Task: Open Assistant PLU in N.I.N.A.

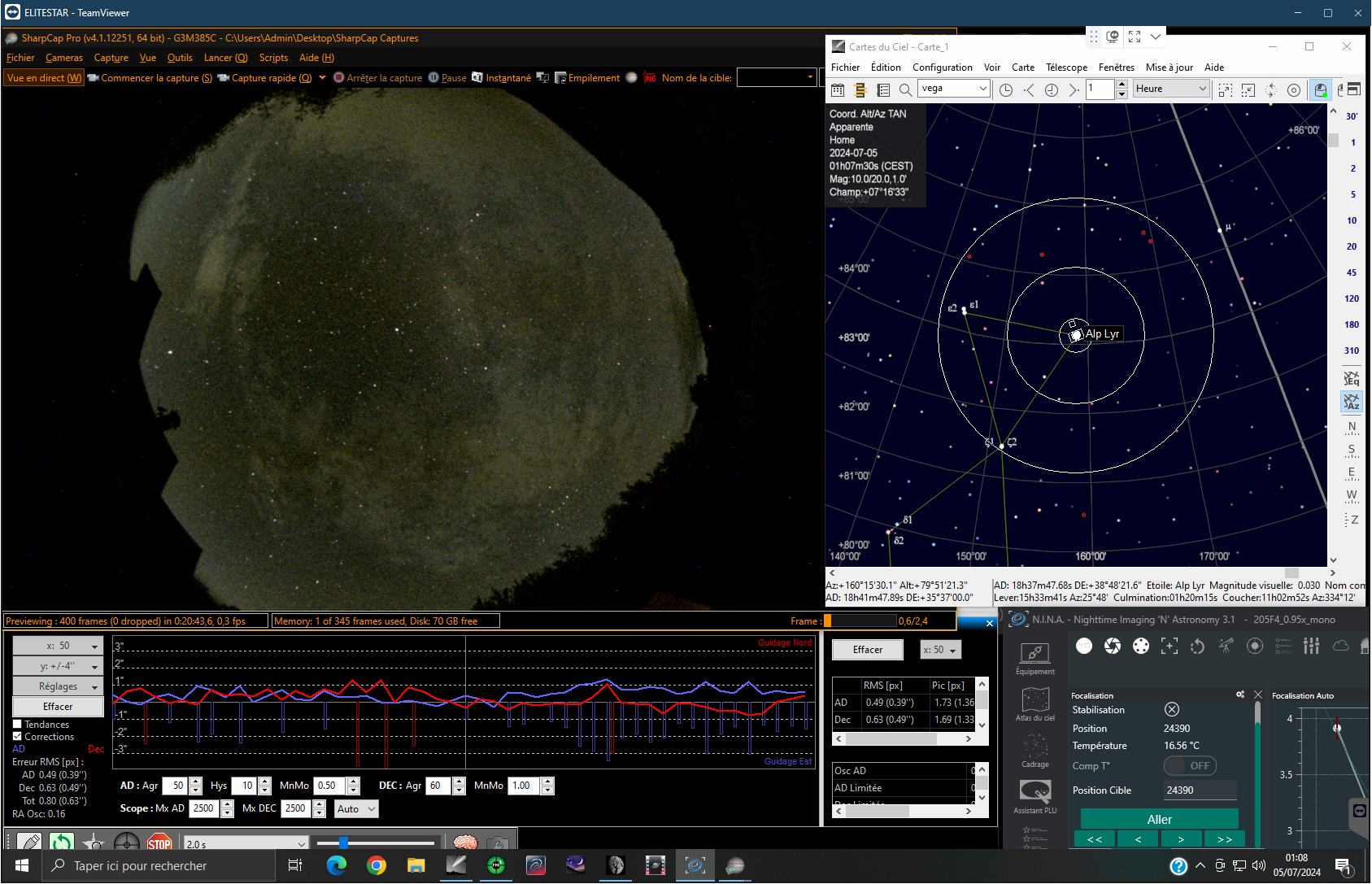Action: 1034,798
